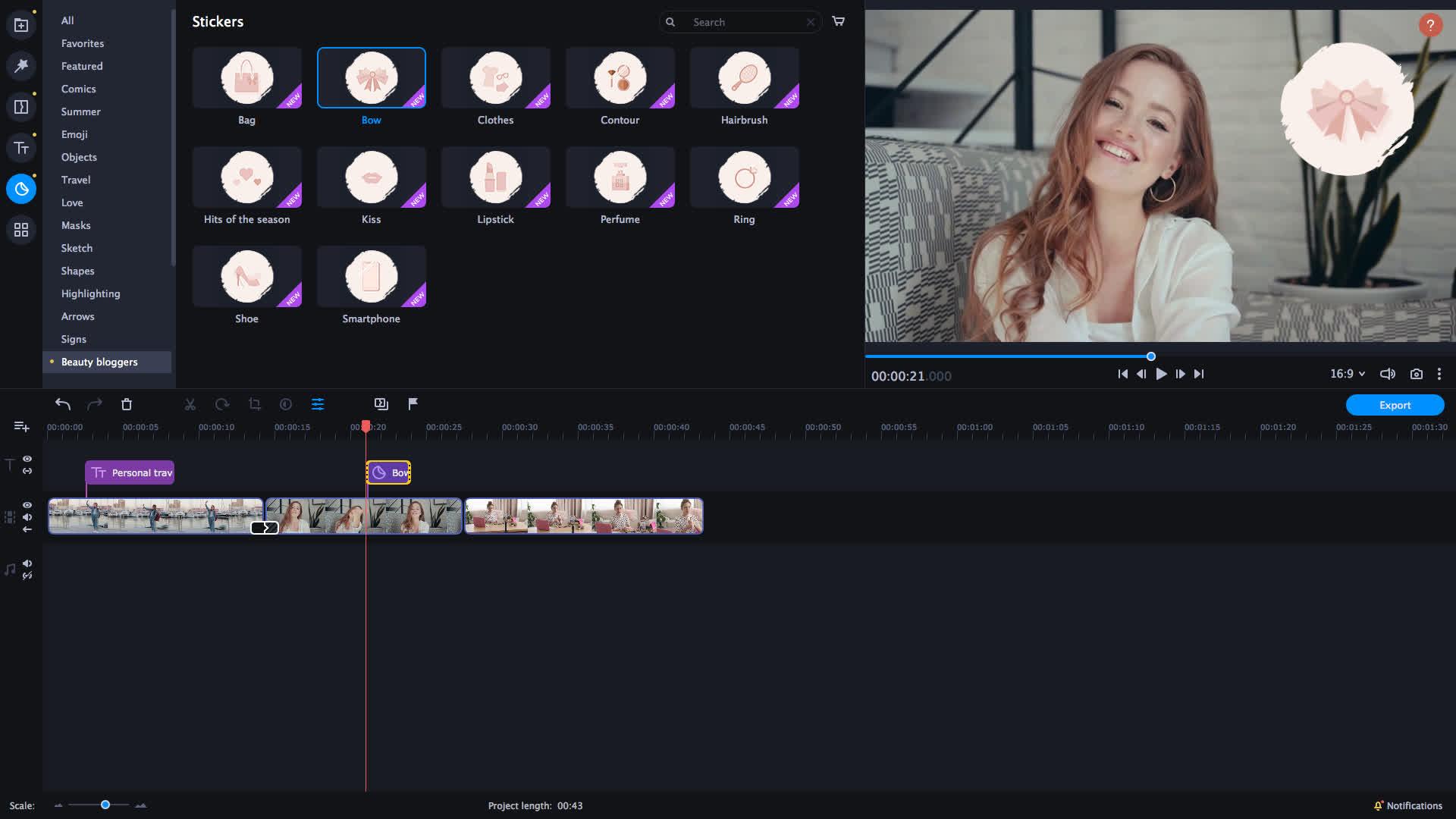Select the Beauty bloggers category
The width and height of the screenshot is (1456, 819).
click(x=99, y=362)
